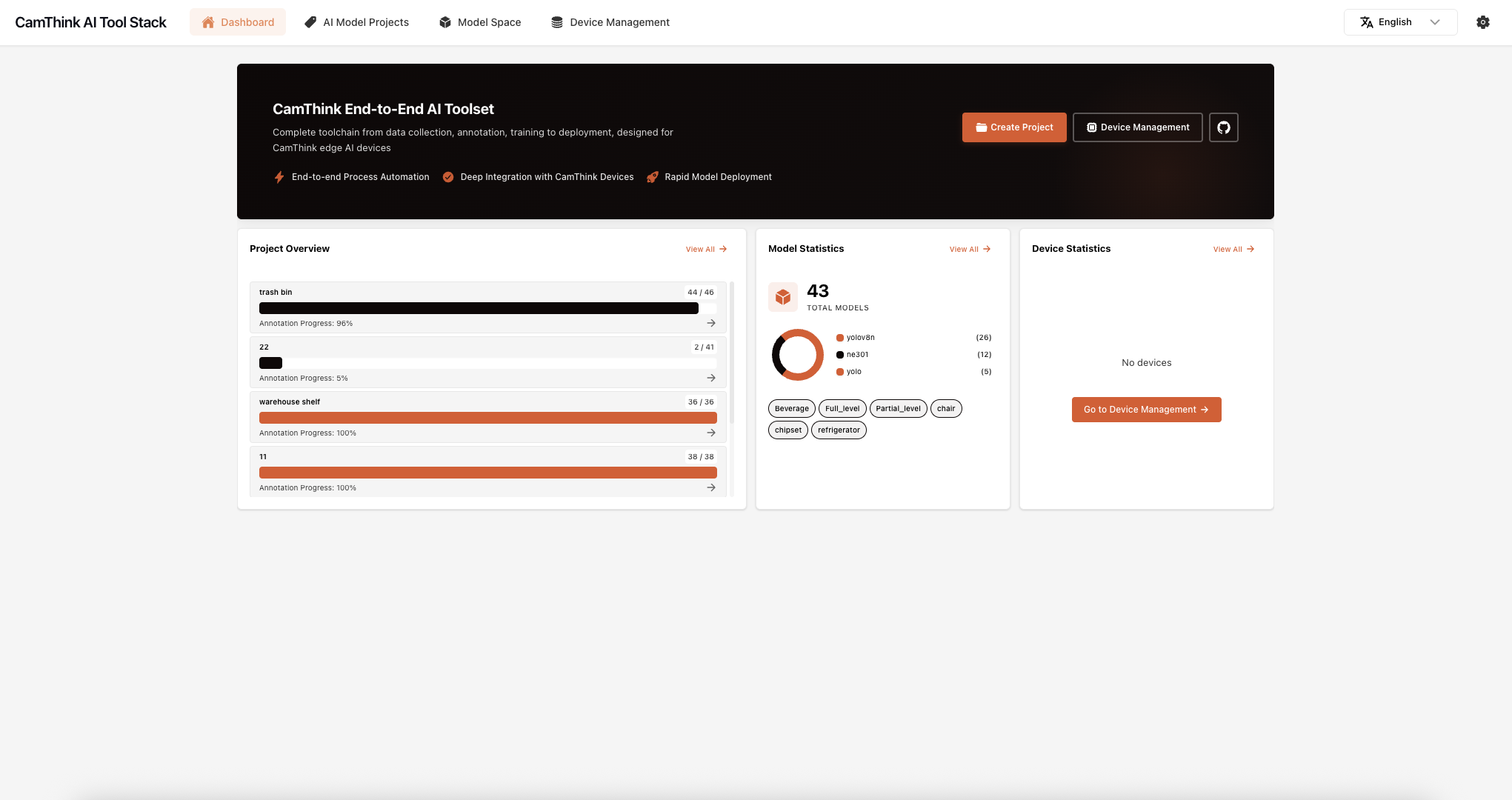Select the refrigerator tag chip
Image resolution: width=1512 pixels, height=800 pixels.
839,430
